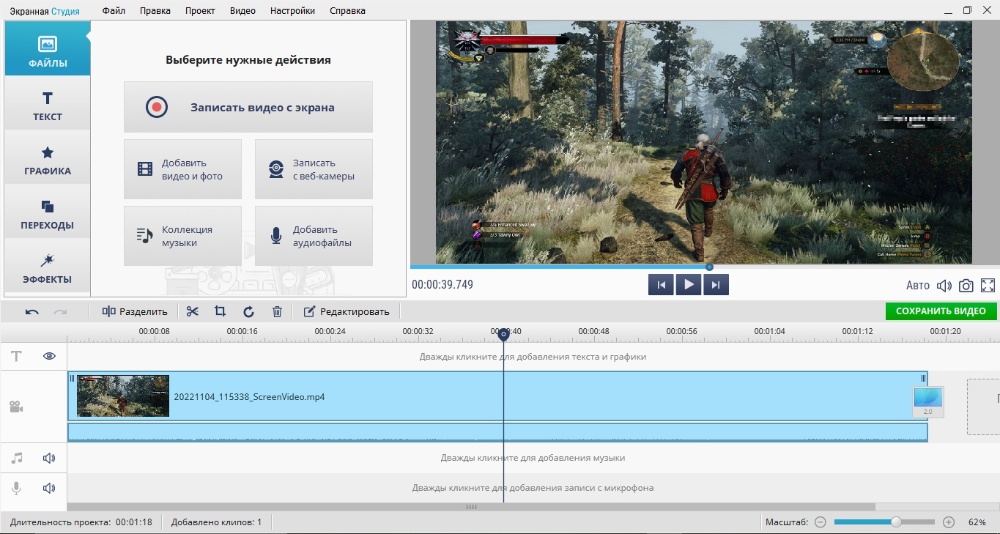The height and width of the screenshot is (534, 1000).
Task: Click Разделить split tool
Action: pyautogui.click(x=135, y=311)
